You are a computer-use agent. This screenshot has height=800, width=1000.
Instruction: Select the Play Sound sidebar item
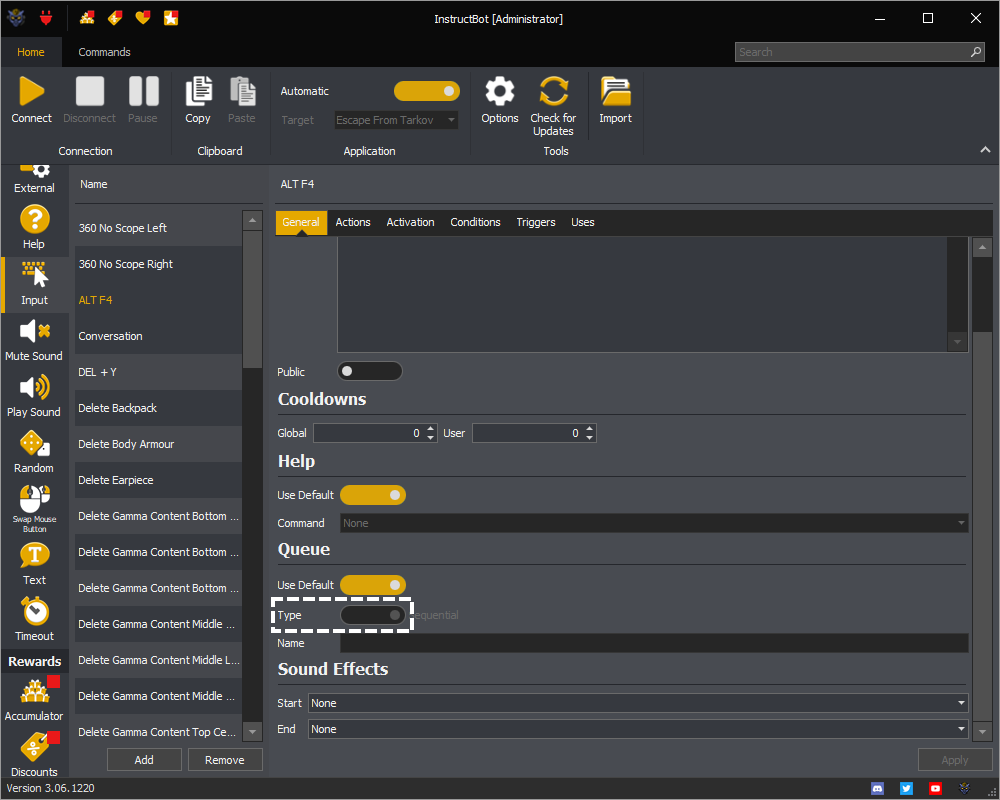pyautogui.click(x=34, y=396)
